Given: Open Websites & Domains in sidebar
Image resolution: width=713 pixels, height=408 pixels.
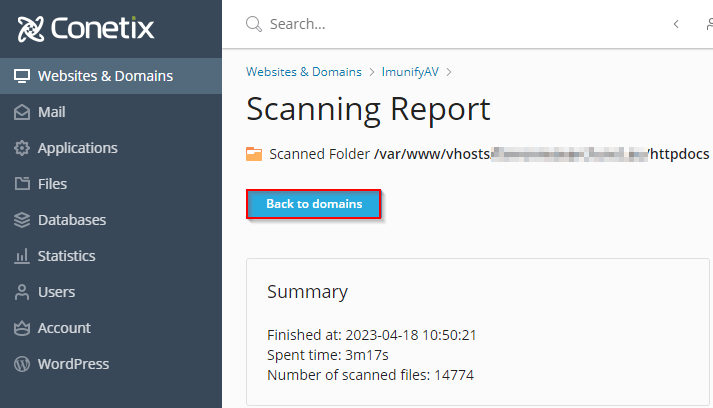Looking at the screenshot, I should coord(111,76).
